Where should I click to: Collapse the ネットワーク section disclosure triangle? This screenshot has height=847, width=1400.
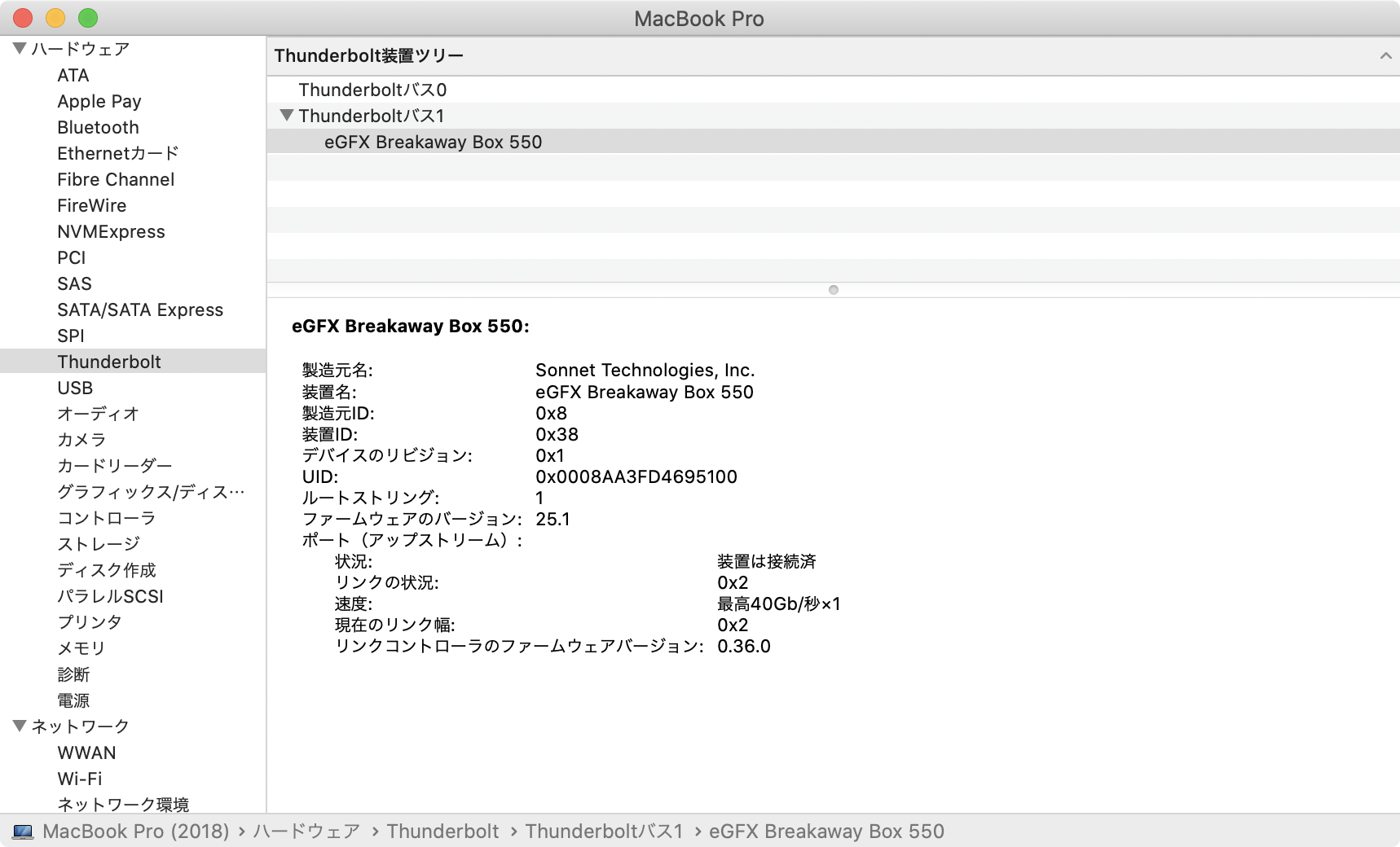coord(16,726)
